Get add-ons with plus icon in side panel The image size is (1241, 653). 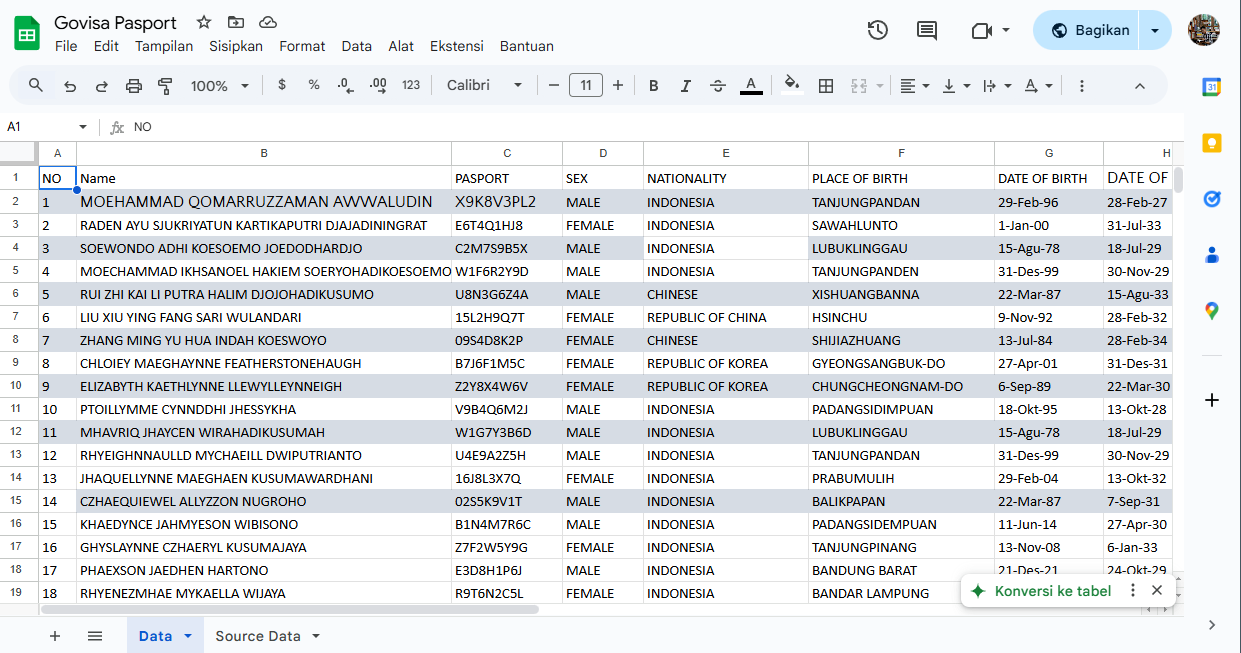click(x=1212, y=400)
